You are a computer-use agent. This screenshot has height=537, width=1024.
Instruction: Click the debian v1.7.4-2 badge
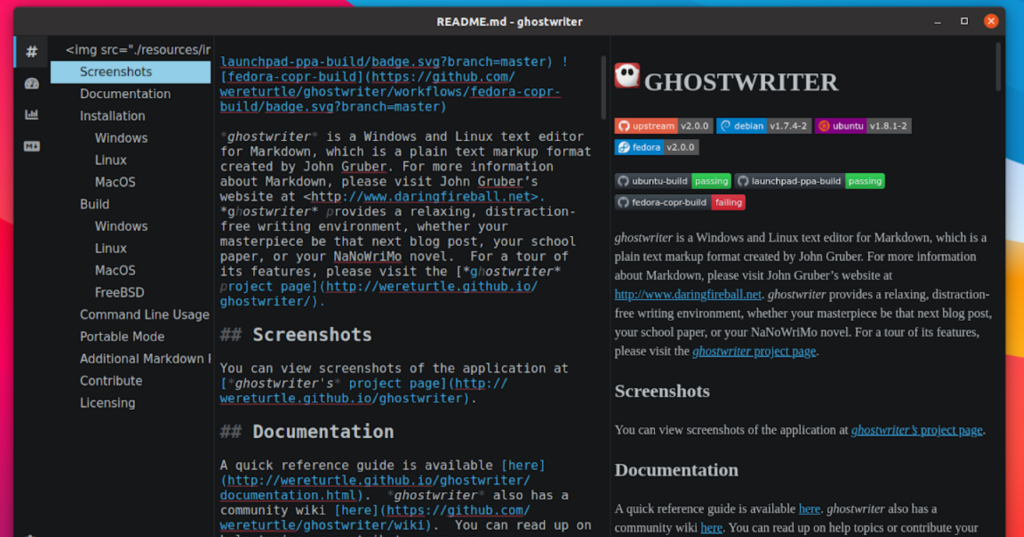click(x=763, y=126)
